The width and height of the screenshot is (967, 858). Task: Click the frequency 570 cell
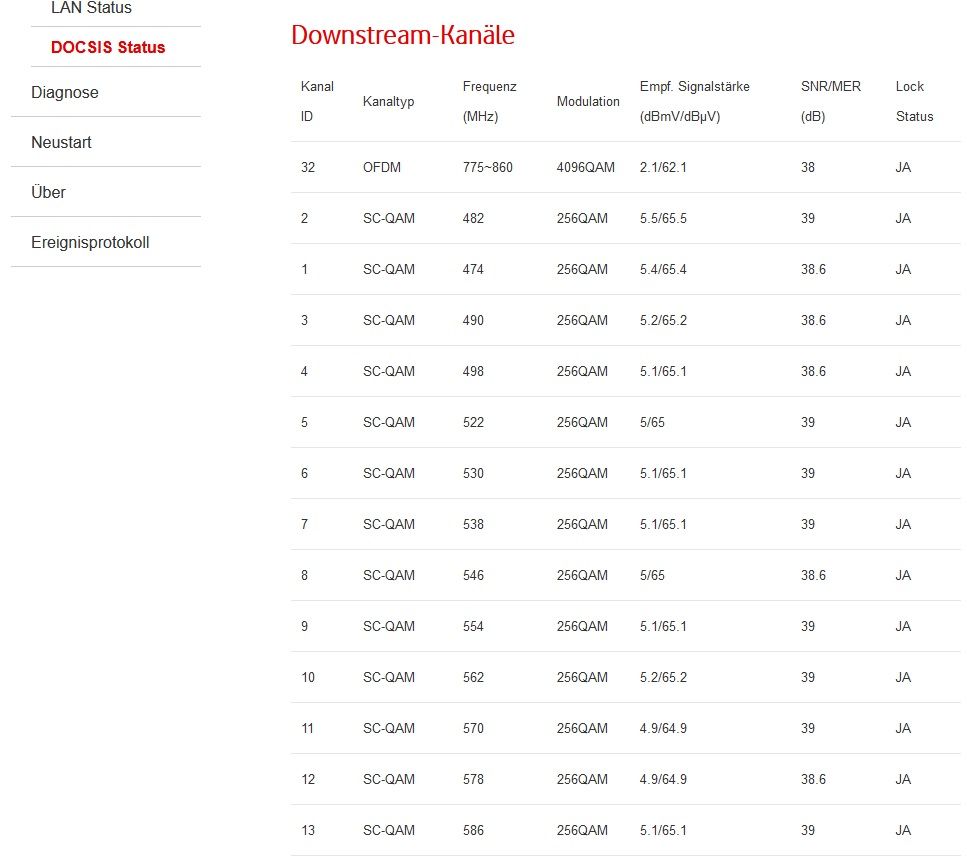coord(473,728)
